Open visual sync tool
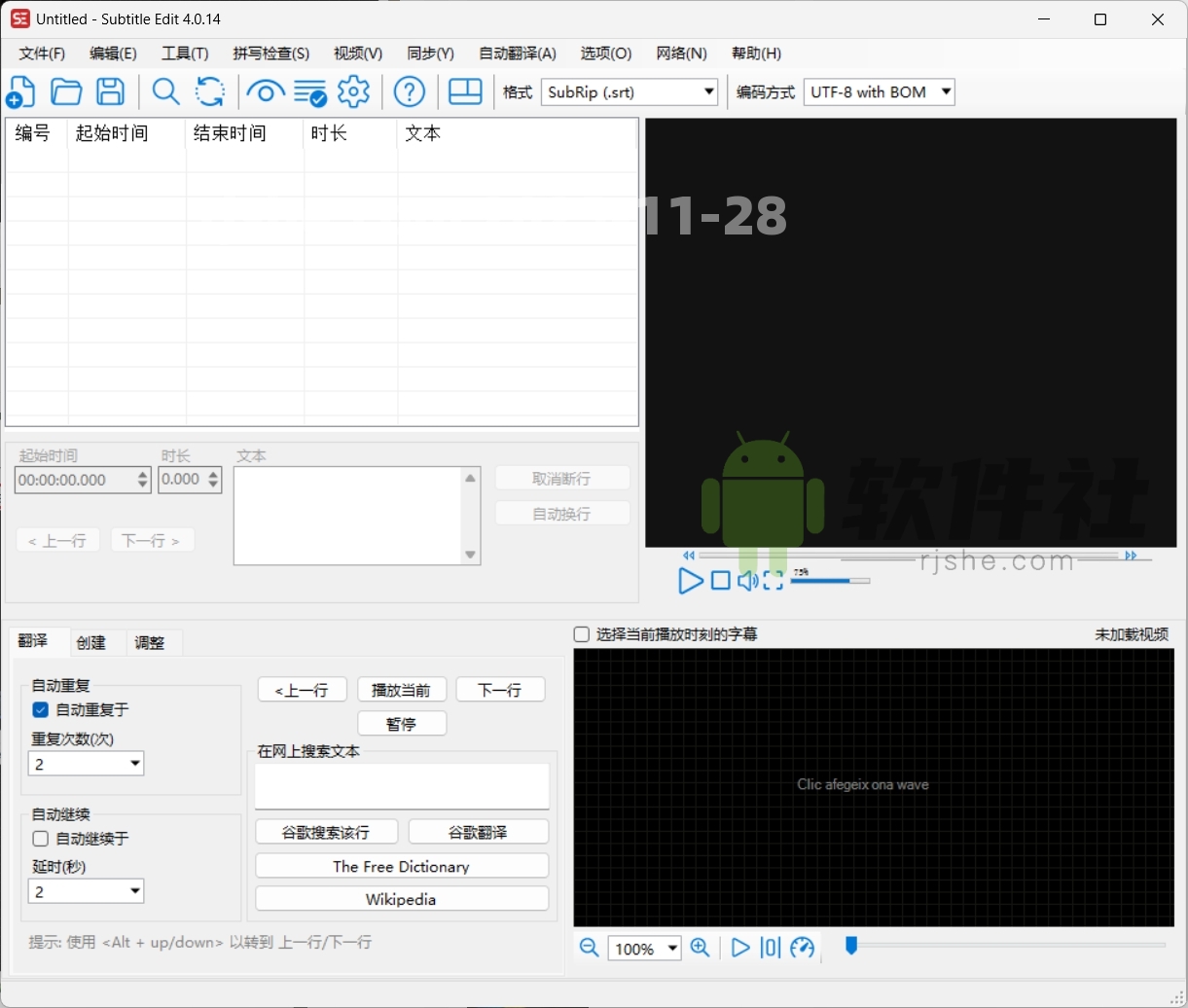 pyautogui.click(x=265, y=91)
